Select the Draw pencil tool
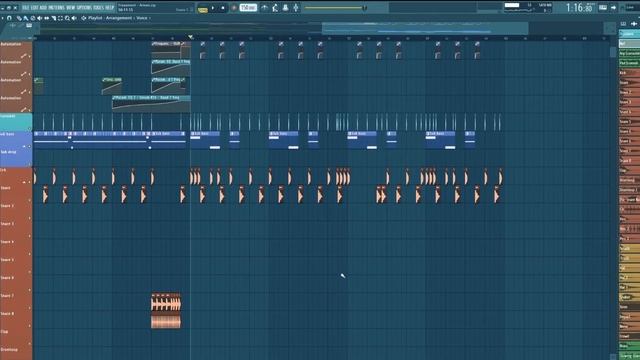The image size is (640, 360). [19, 18]
